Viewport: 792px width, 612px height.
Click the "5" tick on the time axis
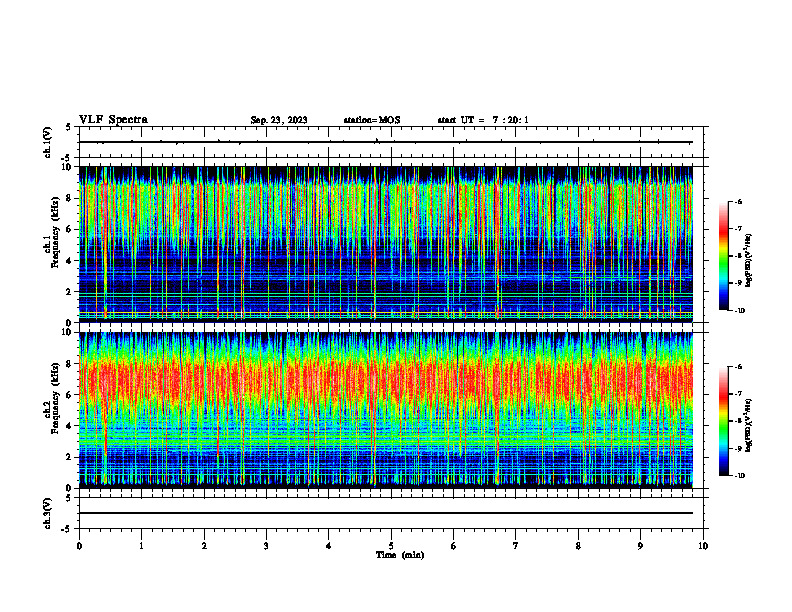[x=391, y=546]
